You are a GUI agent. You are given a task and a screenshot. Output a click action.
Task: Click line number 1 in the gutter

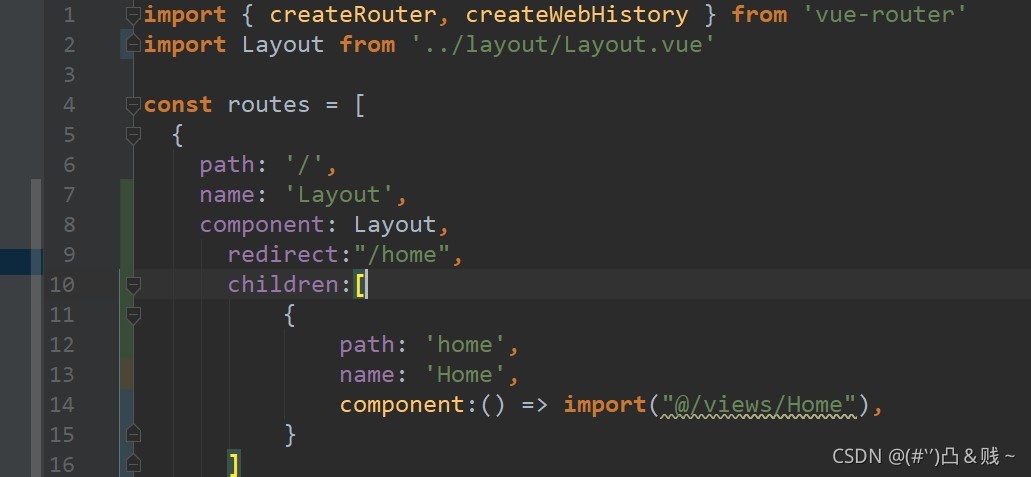(68, 15)
